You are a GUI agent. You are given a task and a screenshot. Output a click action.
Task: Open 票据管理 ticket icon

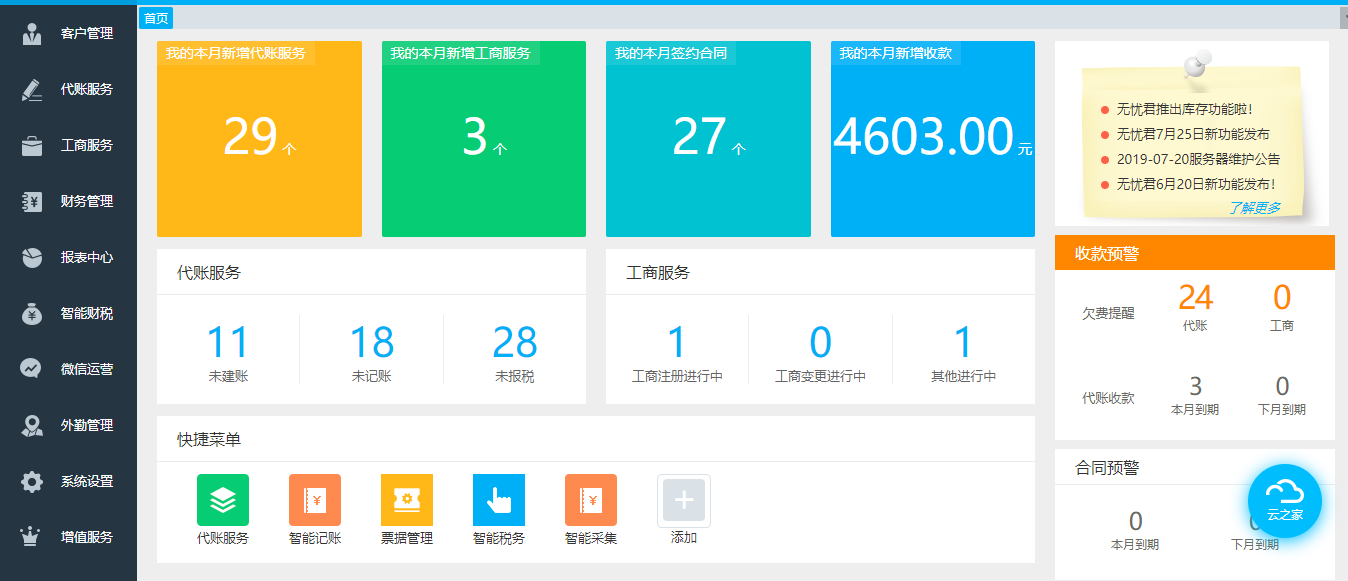tap(407, 500)
